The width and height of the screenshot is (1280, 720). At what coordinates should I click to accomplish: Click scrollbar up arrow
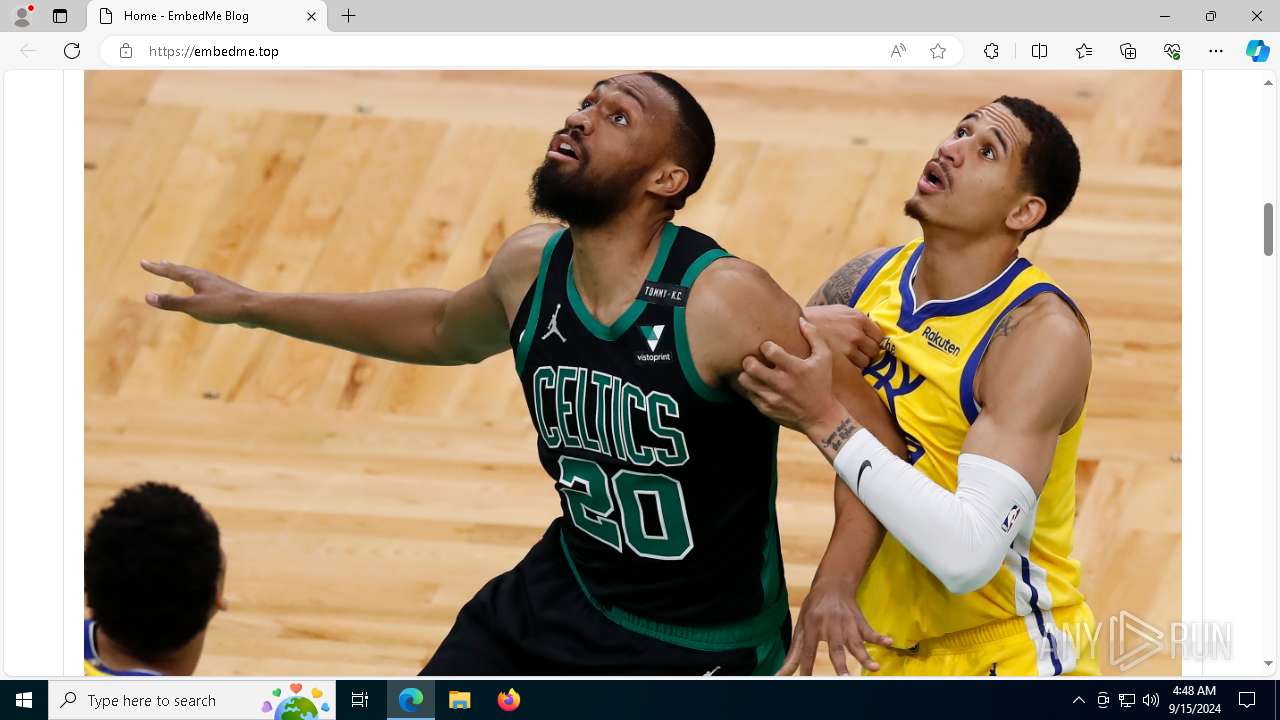click(1268, 82)
